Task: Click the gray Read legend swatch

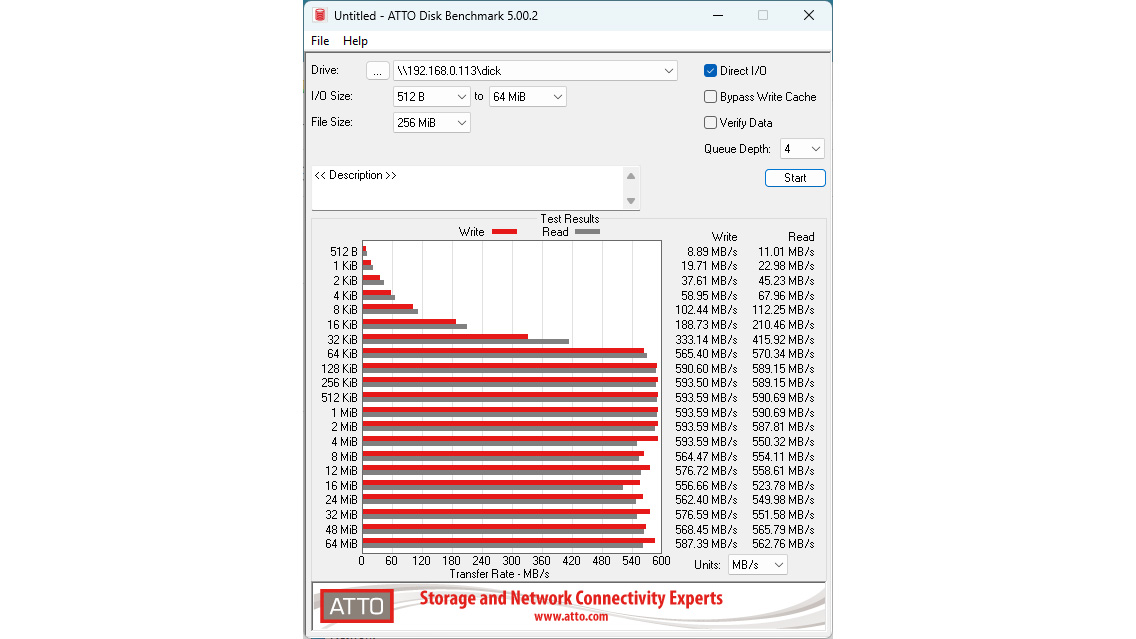Action: point(588,232)
